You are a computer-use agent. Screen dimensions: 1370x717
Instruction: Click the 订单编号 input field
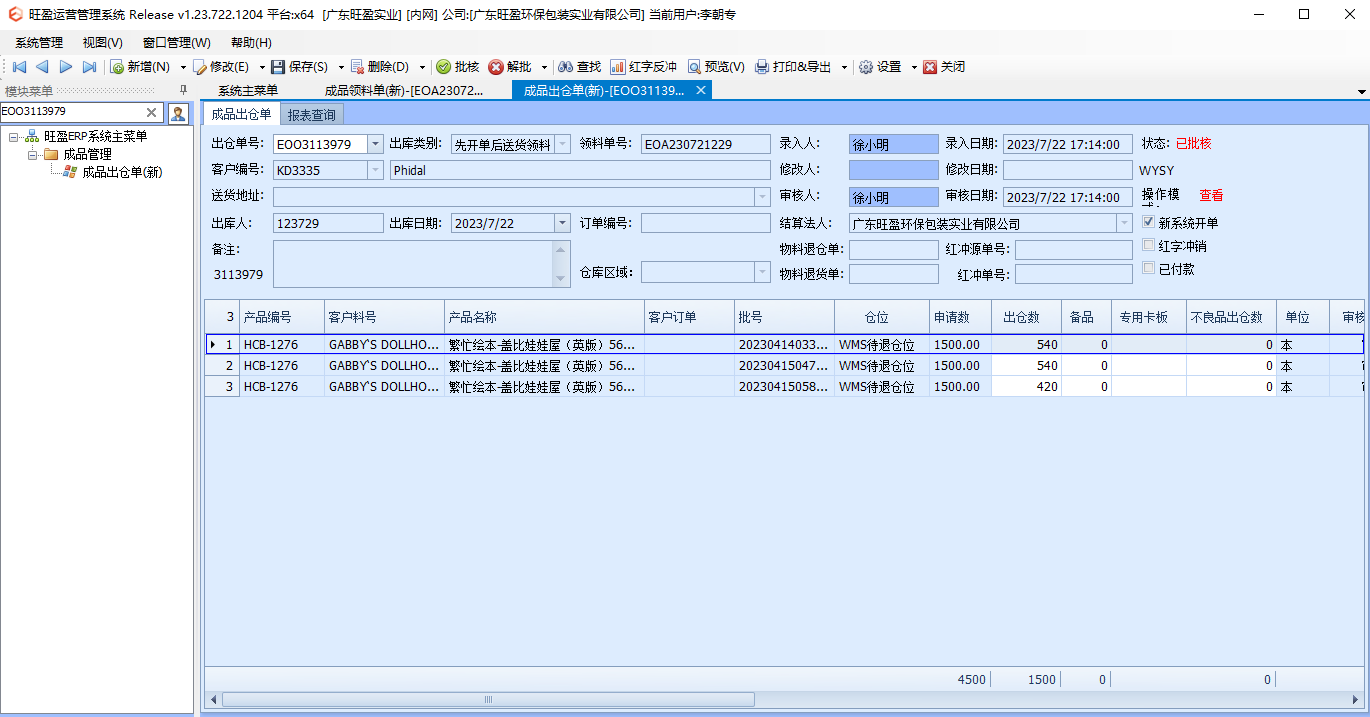(x=706, y=223)
